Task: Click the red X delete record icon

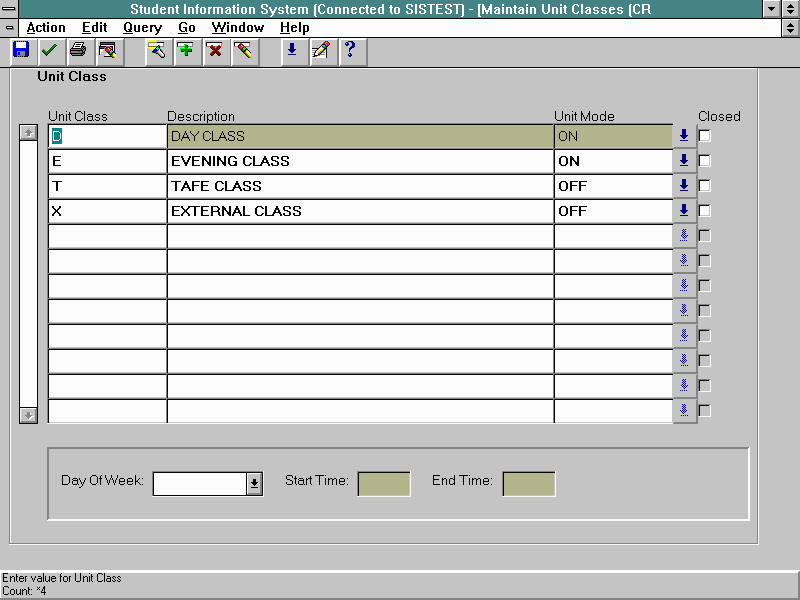Action: point(214,51)
